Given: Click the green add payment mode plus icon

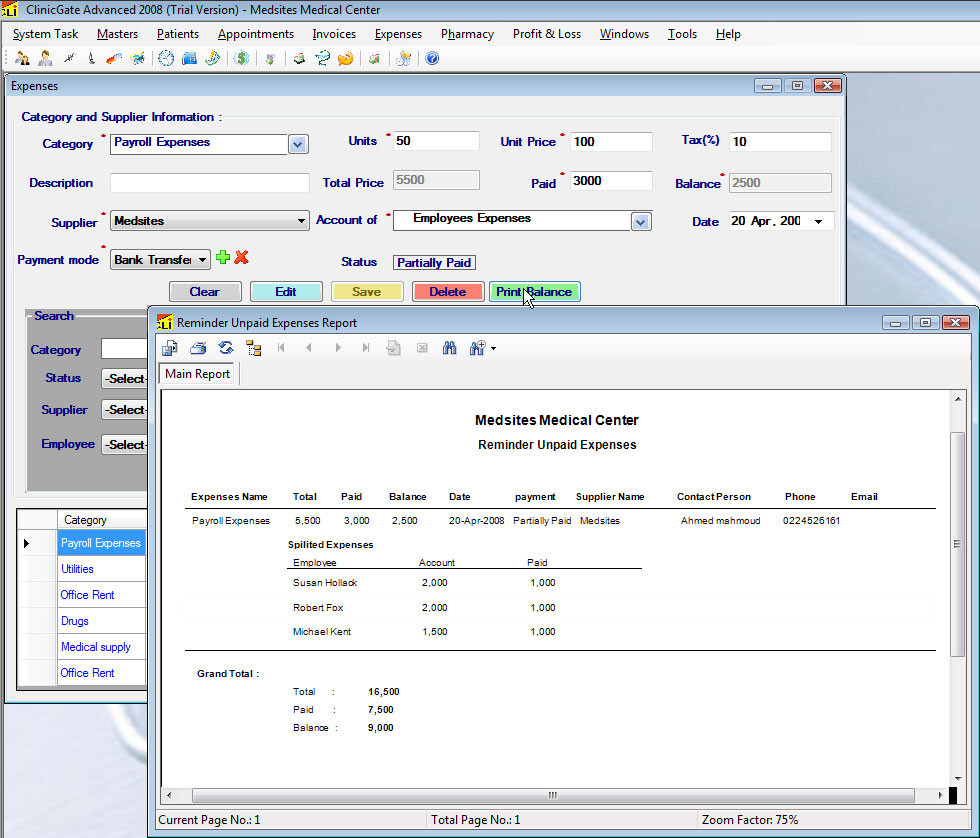Looking at the screenshot, I should [222, 257].
